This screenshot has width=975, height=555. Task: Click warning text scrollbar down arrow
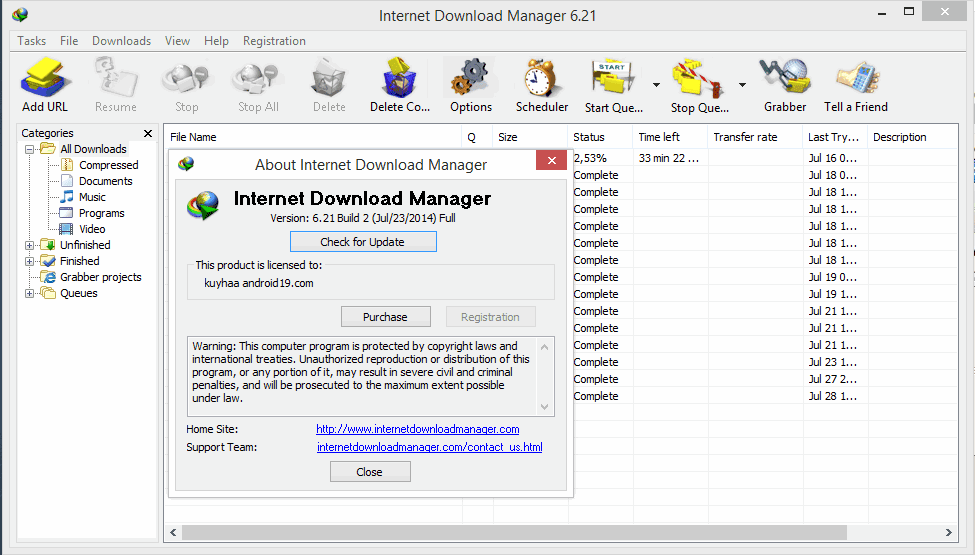[x=545, y=407]
